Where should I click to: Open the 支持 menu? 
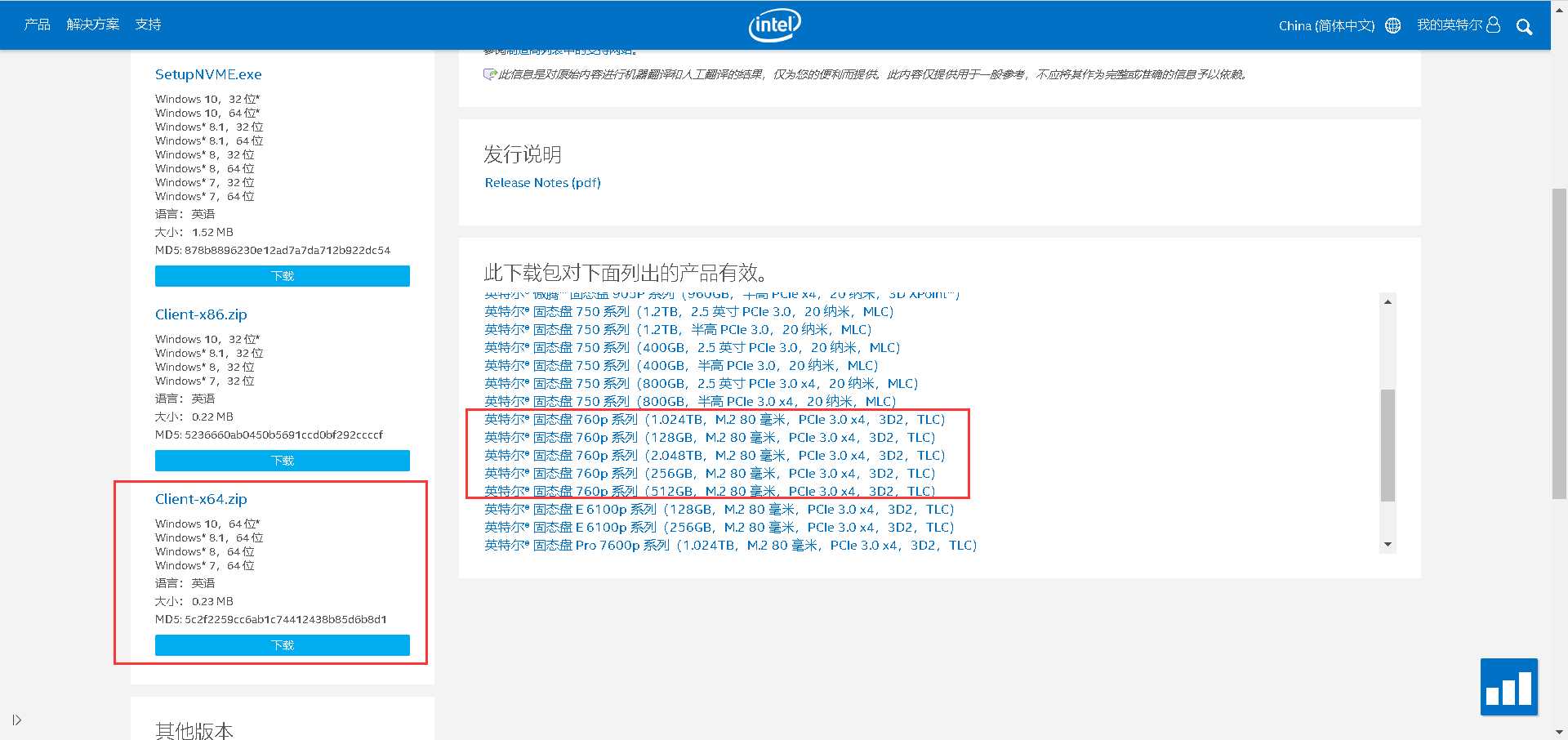pyautogui.click(x=148, y=25)
